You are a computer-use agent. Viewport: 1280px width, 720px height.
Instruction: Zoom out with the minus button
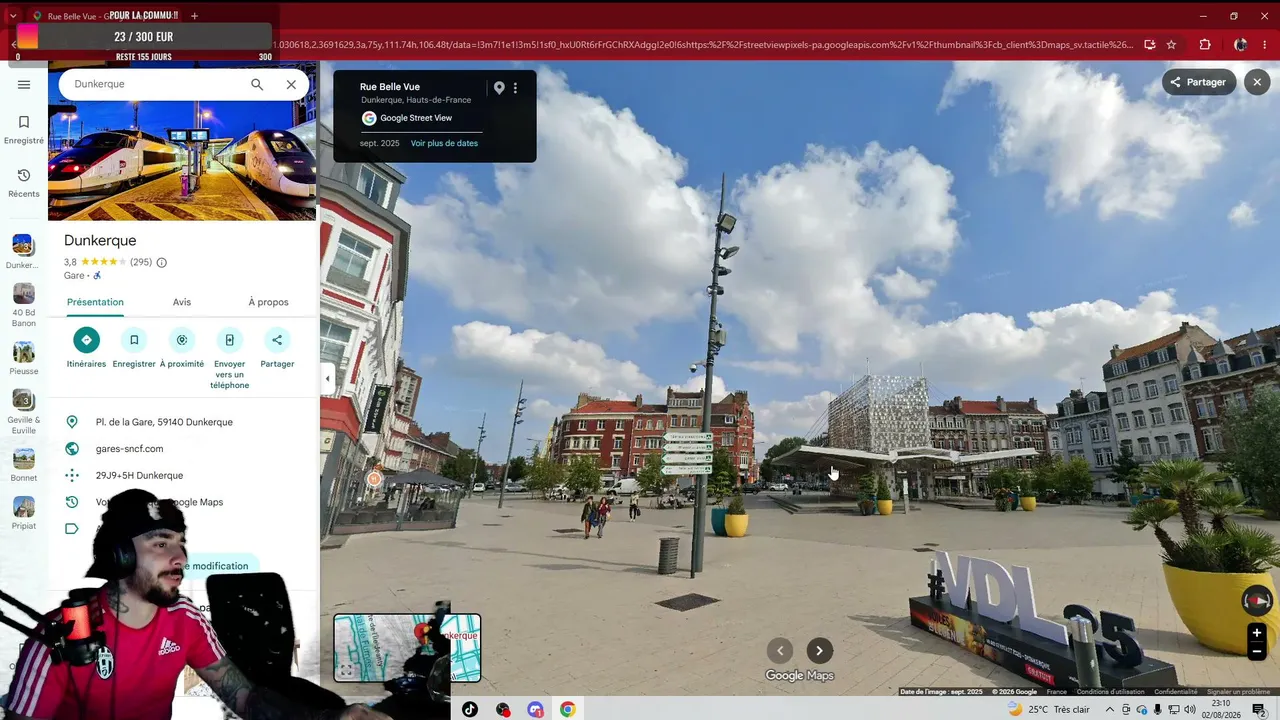(x=1257, y=651)
